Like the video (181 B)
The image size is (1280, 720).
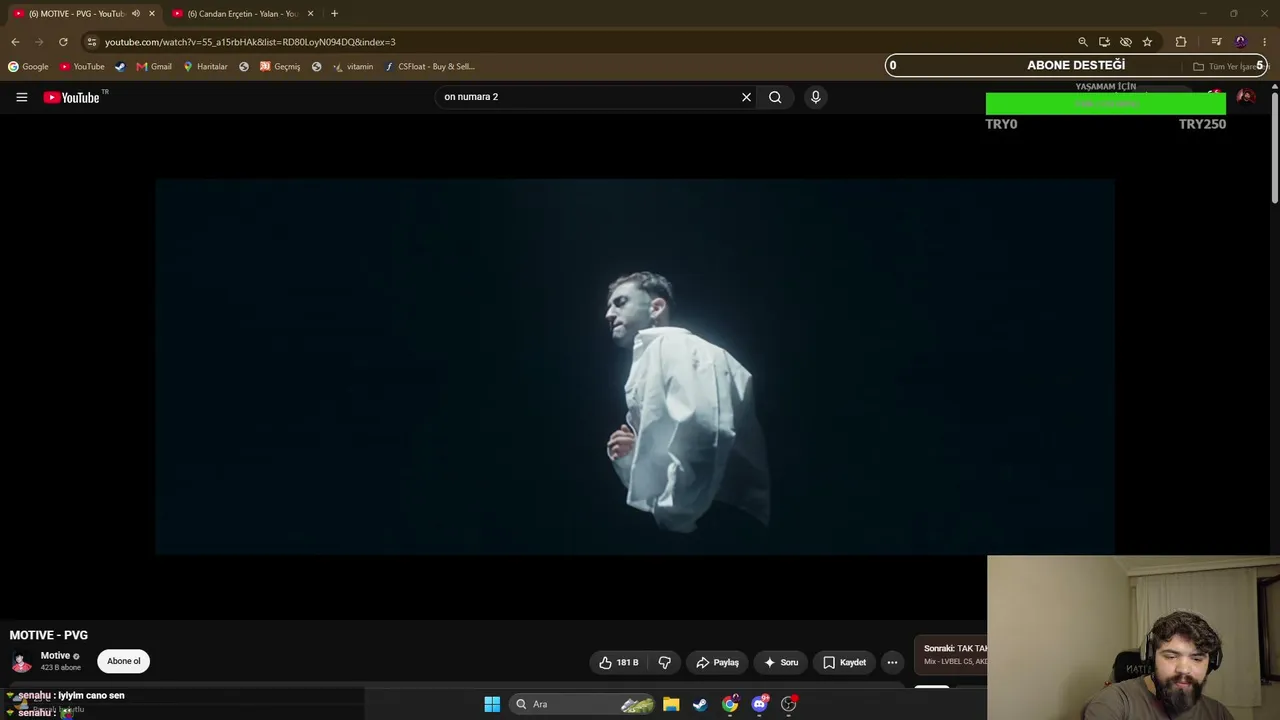coord(619,662)
